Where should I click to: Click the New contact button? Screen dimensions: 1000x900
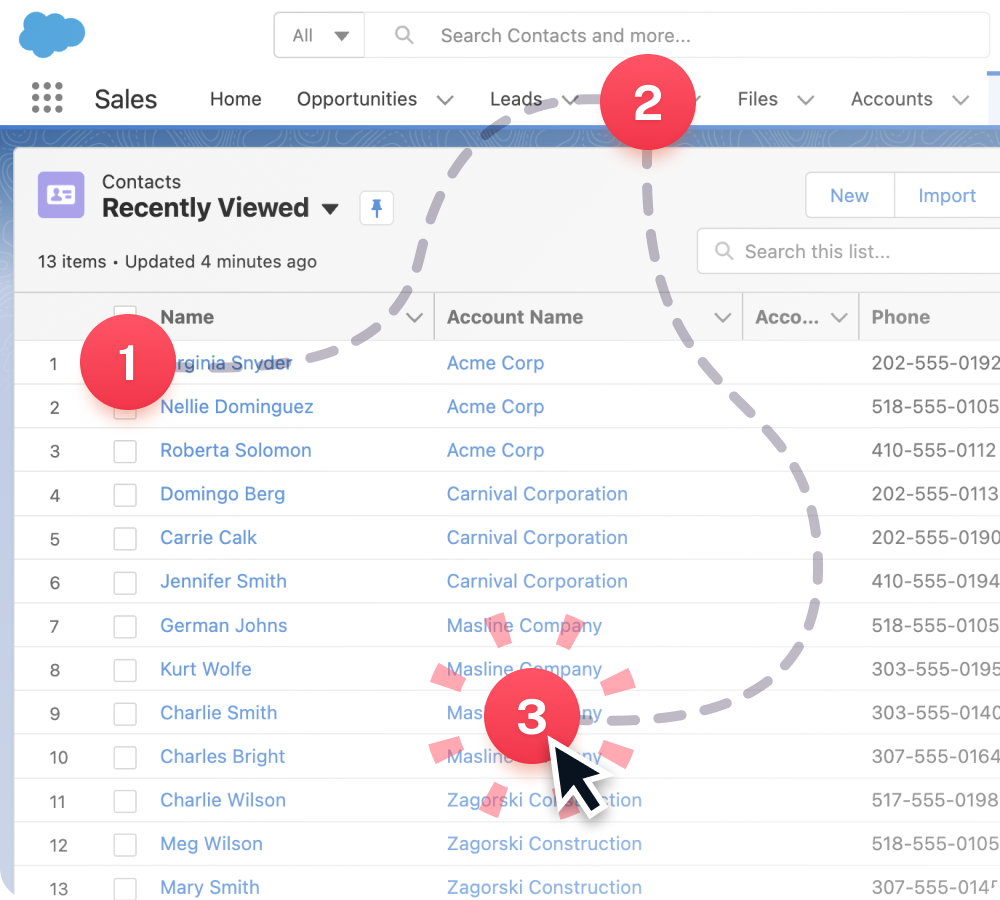[848, 195]
